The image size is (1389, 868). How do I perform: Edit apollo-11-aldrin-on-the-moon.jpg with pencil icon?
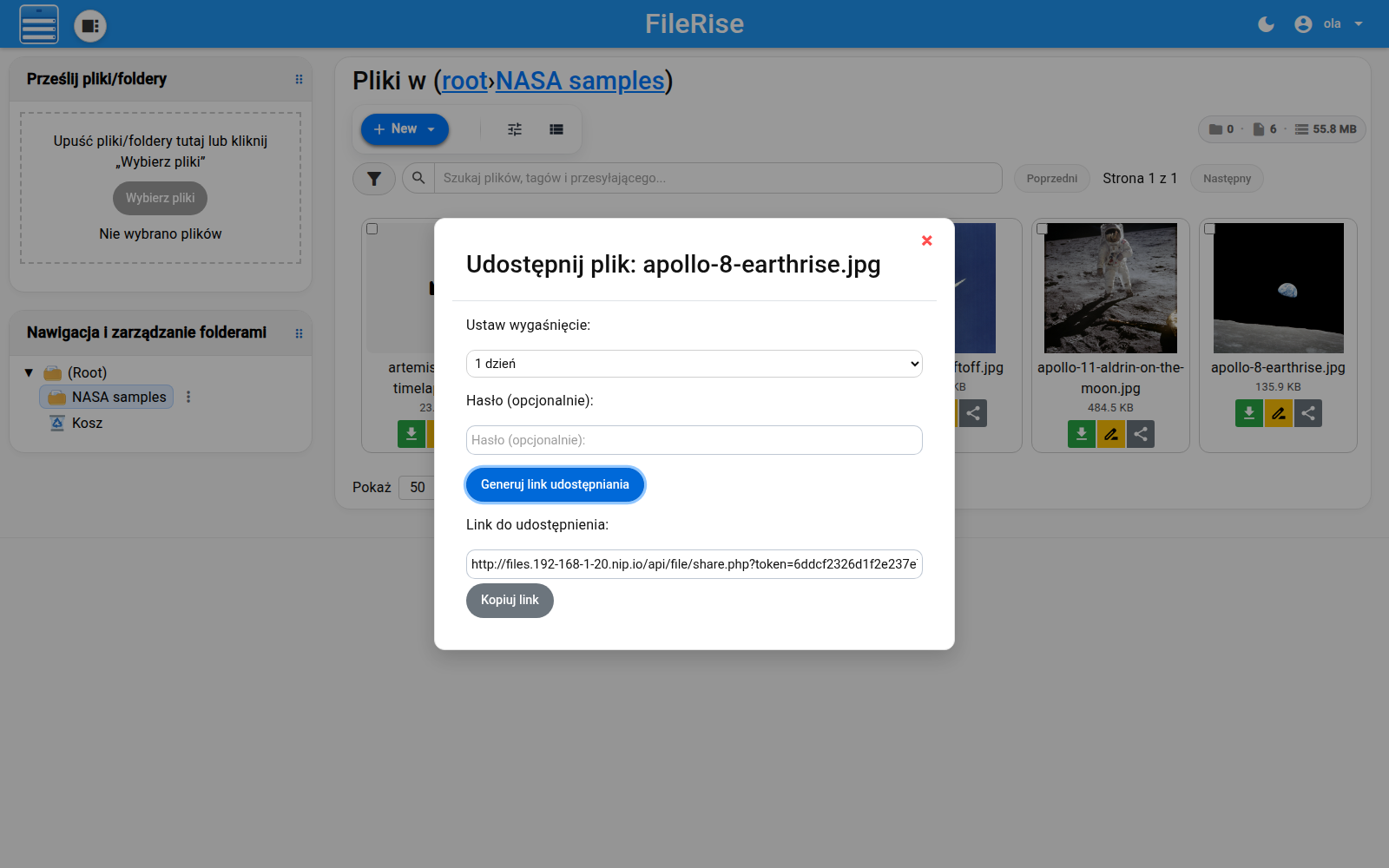[1111, 434]
